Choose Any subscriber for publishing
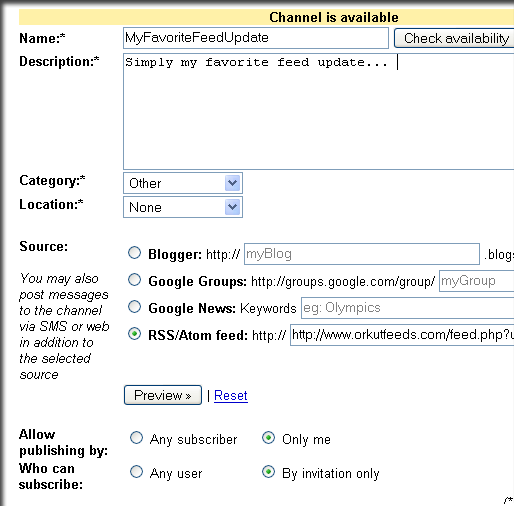The image size is (514, 506). tap(136, 438)
